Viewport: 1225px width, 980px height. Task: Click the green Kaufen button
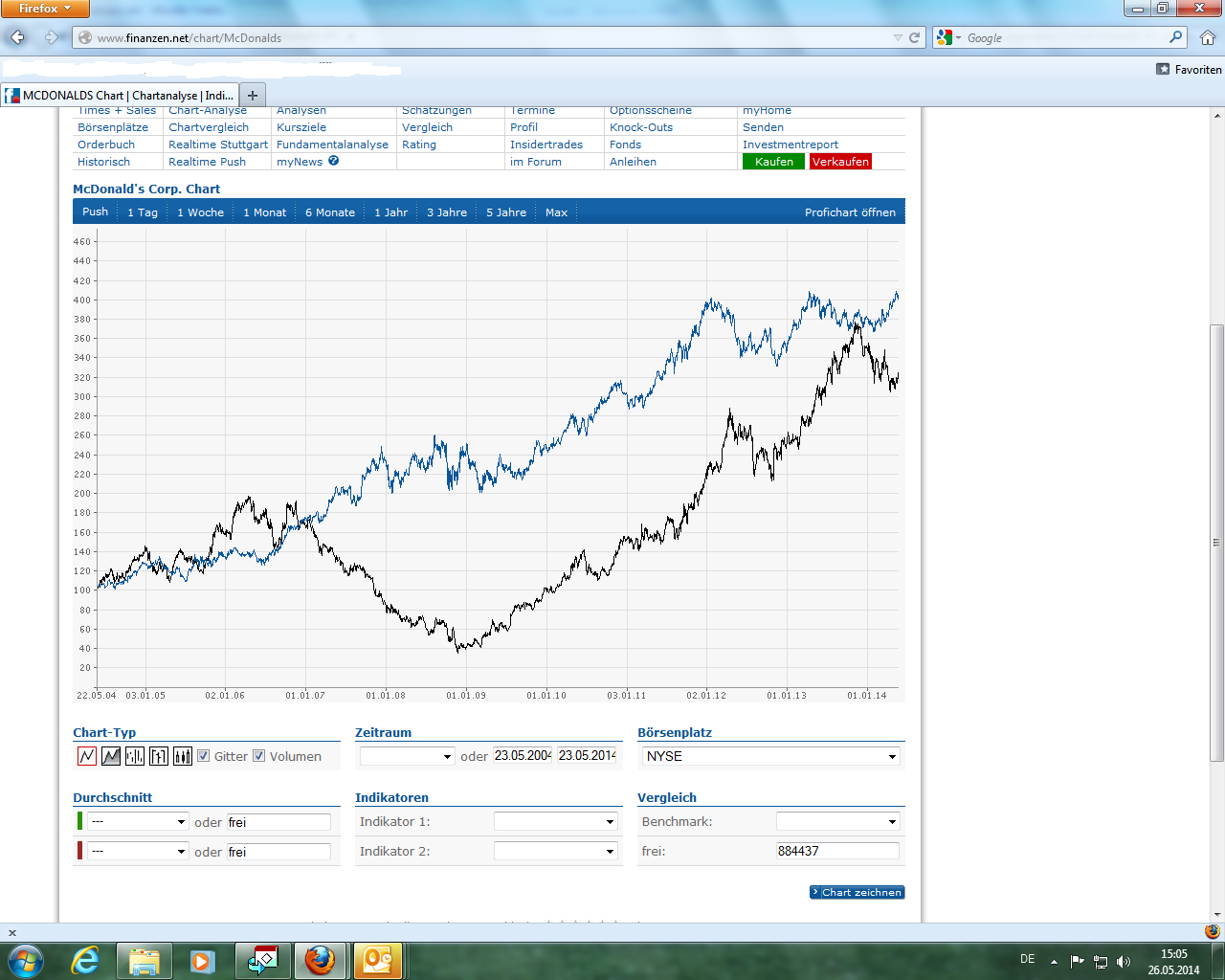[x=773, y=162]
